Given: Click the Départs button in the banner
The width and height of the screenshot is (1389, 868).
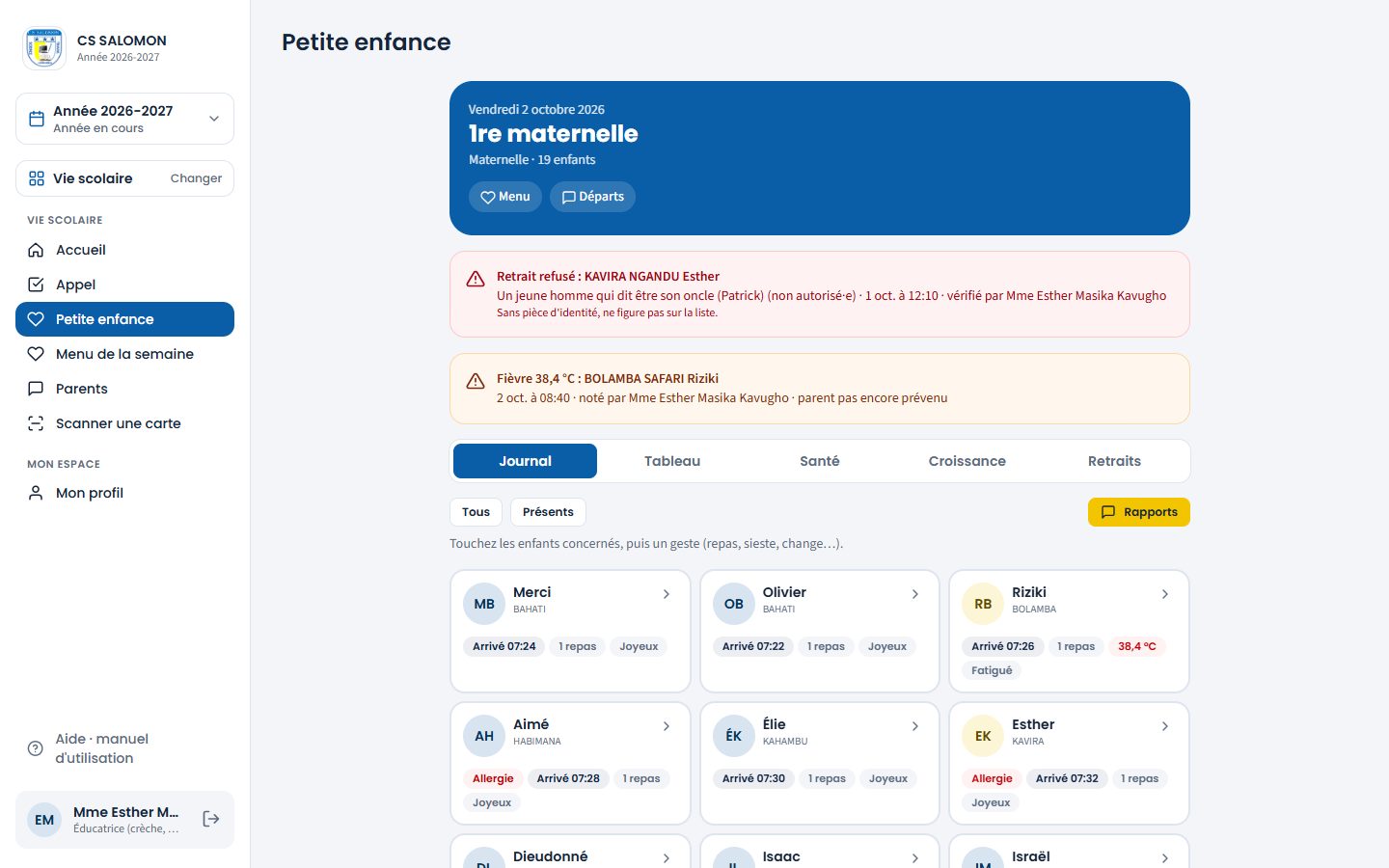Looking at the screenshot, I should coord(592,197).
